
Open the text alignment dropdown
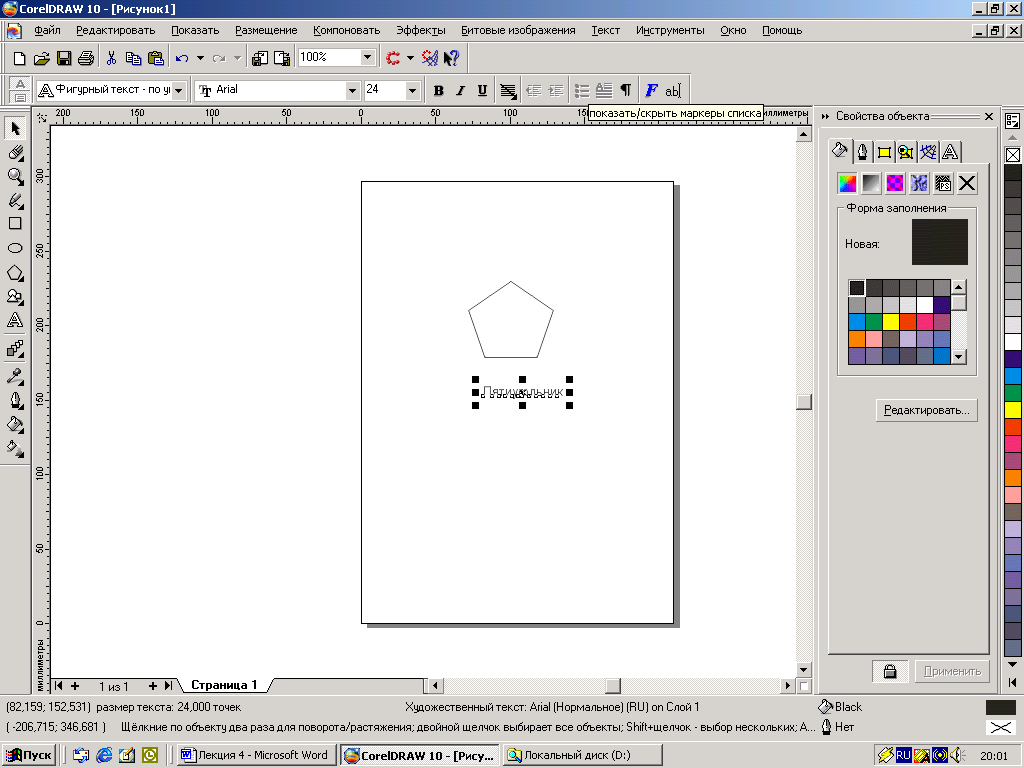[507, 90]
